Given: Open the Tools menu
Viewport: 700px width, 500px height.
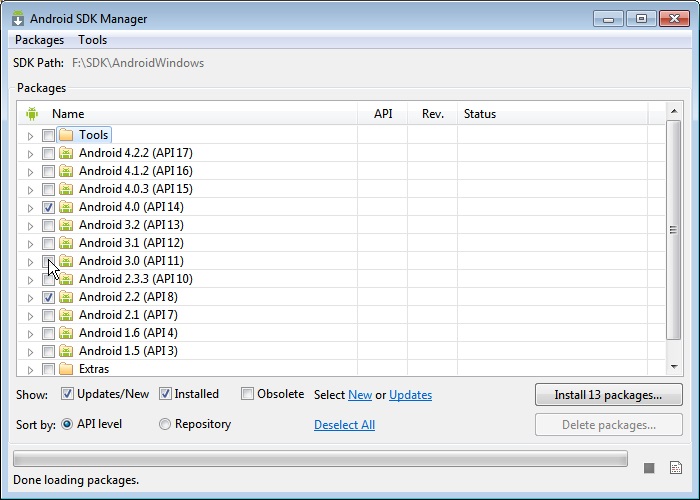Looking at the screenshot, I should [92, 40].
